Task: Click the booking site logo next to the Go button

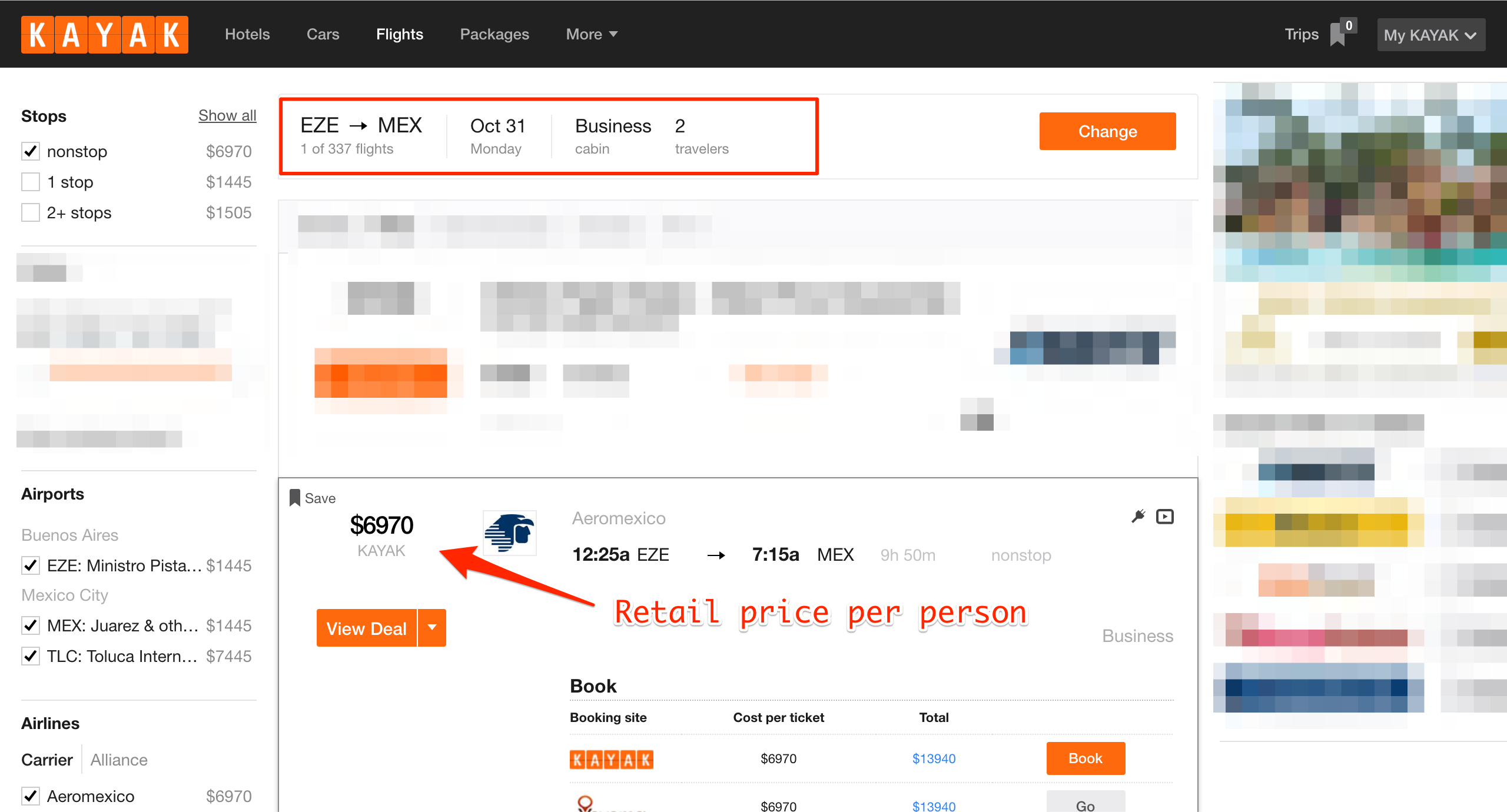Action: pyautogui.click(x=584, y=803)
